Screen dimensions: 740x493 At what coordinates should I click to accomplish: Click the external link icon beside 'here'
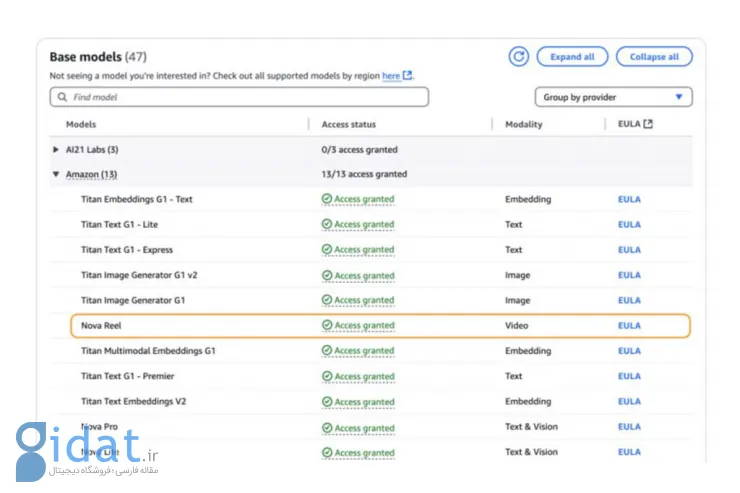[407, 75]
